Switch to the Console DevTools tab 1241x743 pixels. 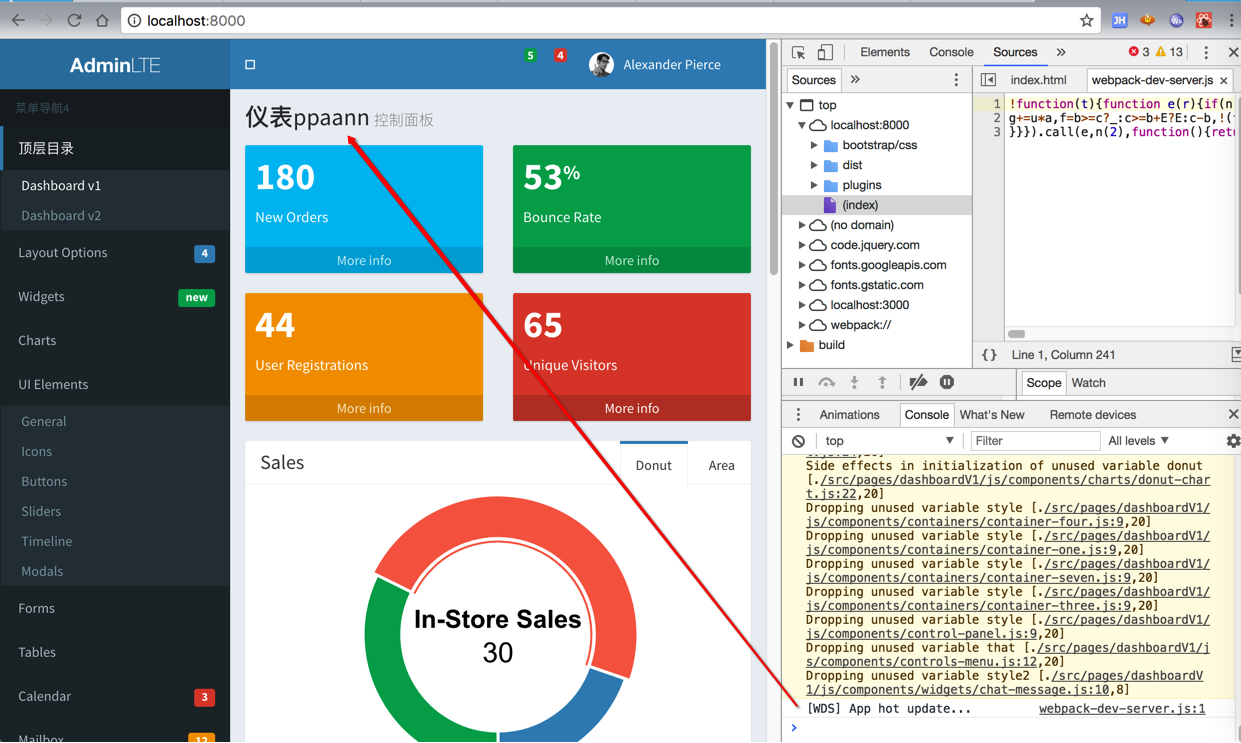951,52
